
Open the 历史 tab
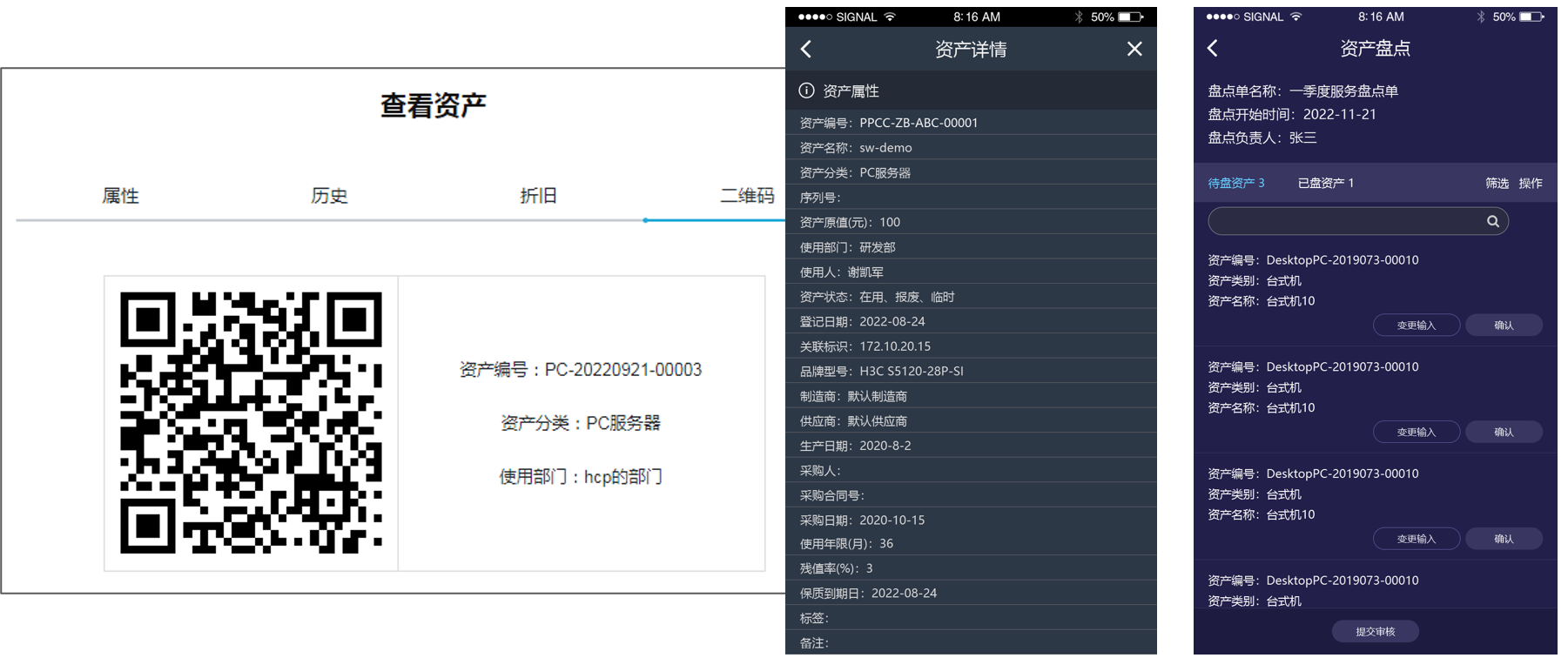point(329,196)
